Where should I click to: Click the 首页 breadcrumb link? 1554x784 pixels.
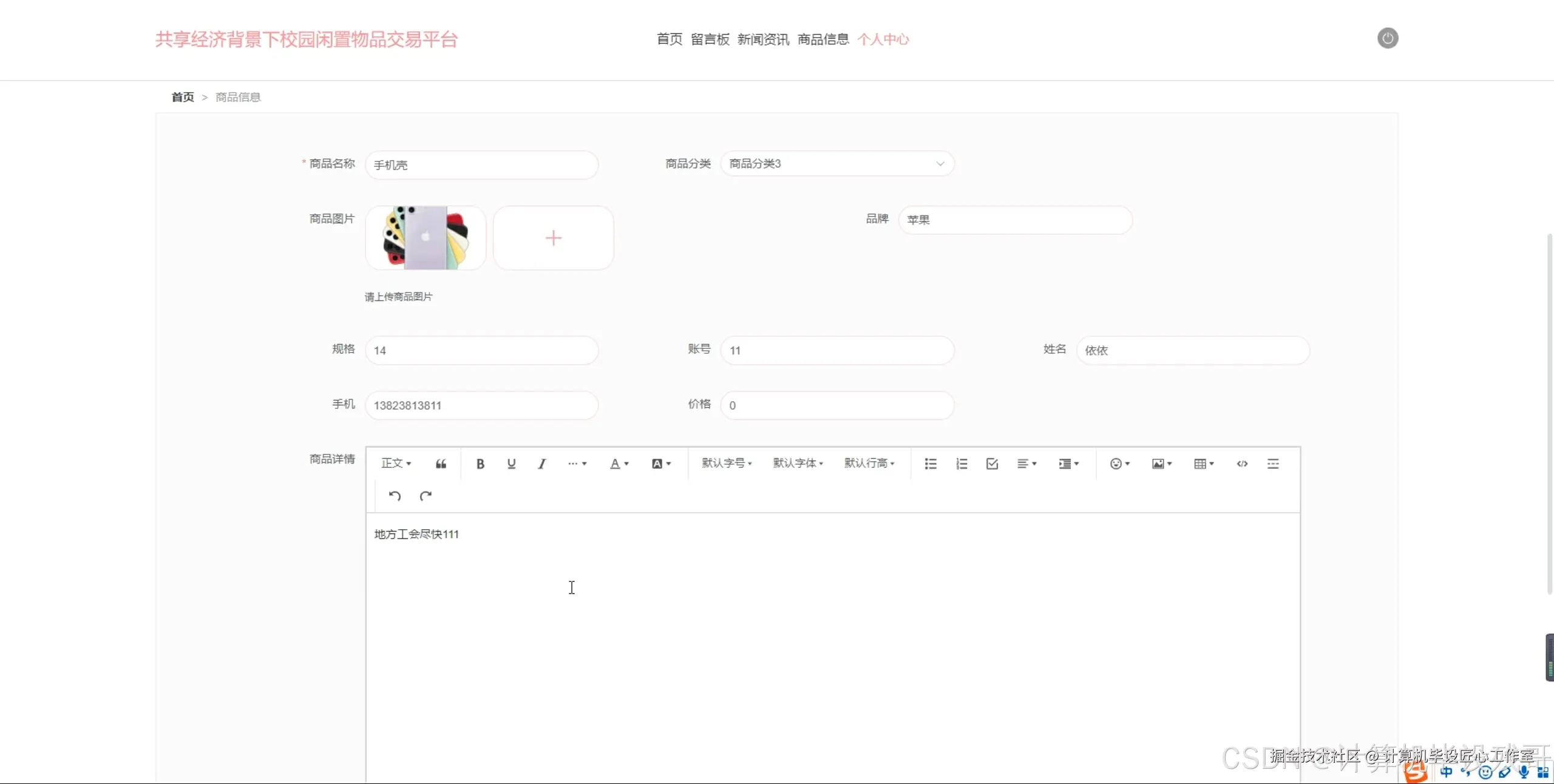pyautogui.click(x=183, y=97)
